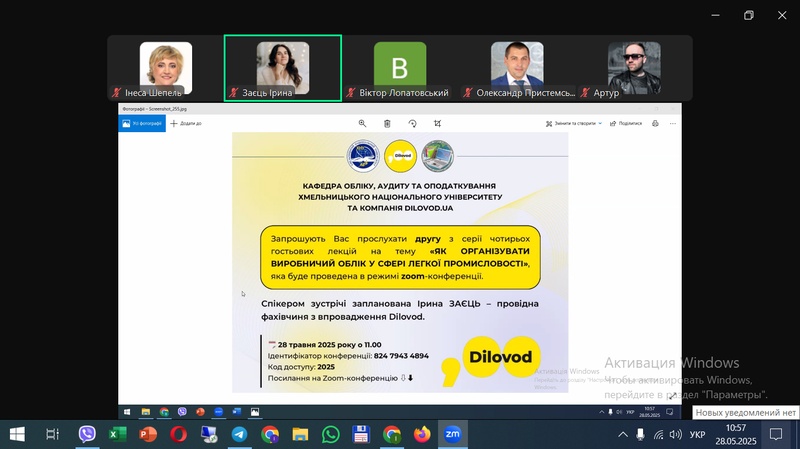
Task: Open the Windows notification center
Action: click(776, 435)
